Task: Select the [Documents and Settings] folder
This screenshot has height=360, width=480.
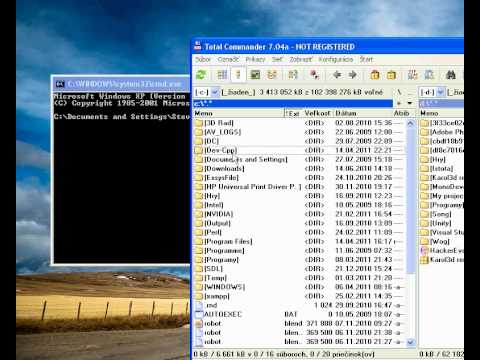Action: tap(300, 159)
